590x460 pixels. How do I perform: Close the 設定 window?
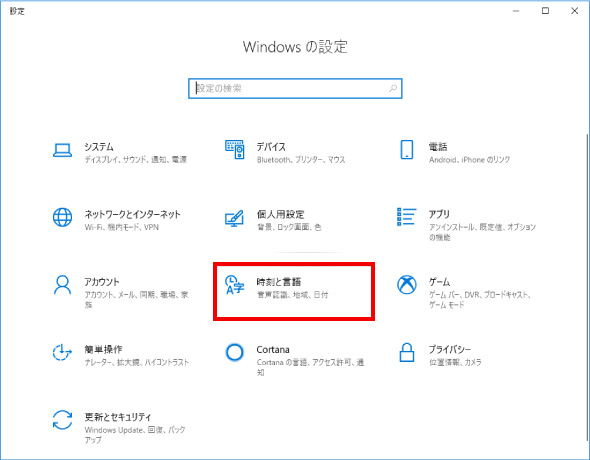pyautogui.click(x=575, y=11)
